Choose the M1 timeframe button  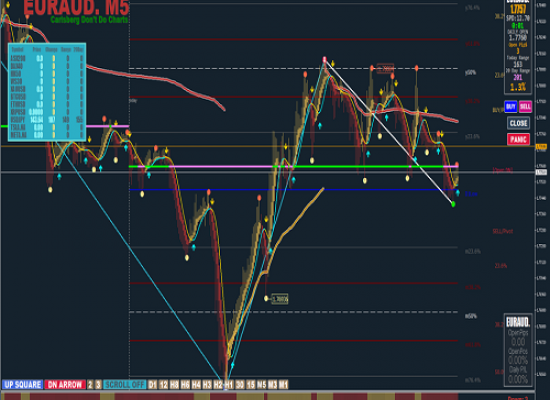tap(283, 385)
